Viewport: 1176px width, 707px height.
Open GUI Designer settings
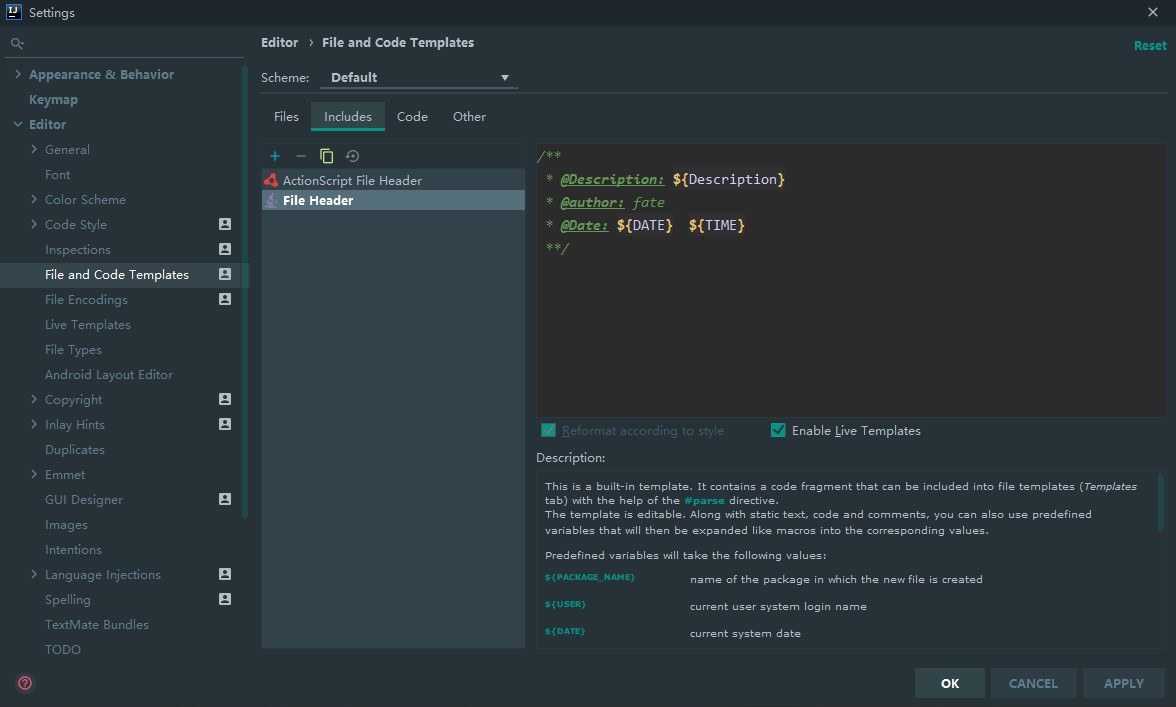83,499
